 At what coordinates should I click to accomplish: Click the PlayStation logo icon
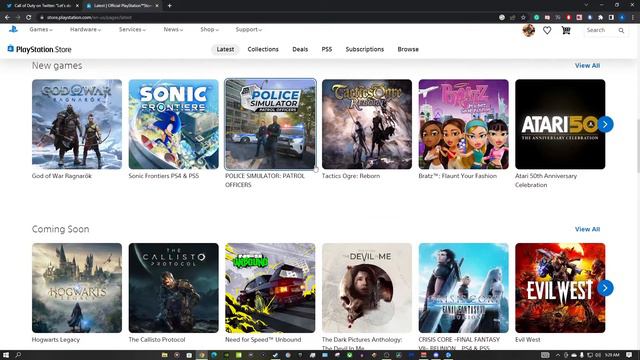click(13, 29)
